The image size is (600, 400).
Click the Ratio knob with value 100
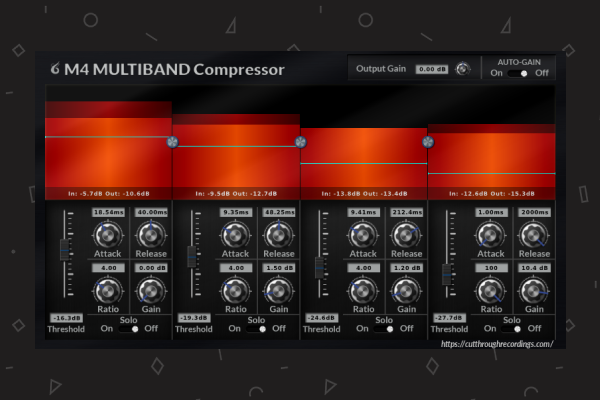490,292
